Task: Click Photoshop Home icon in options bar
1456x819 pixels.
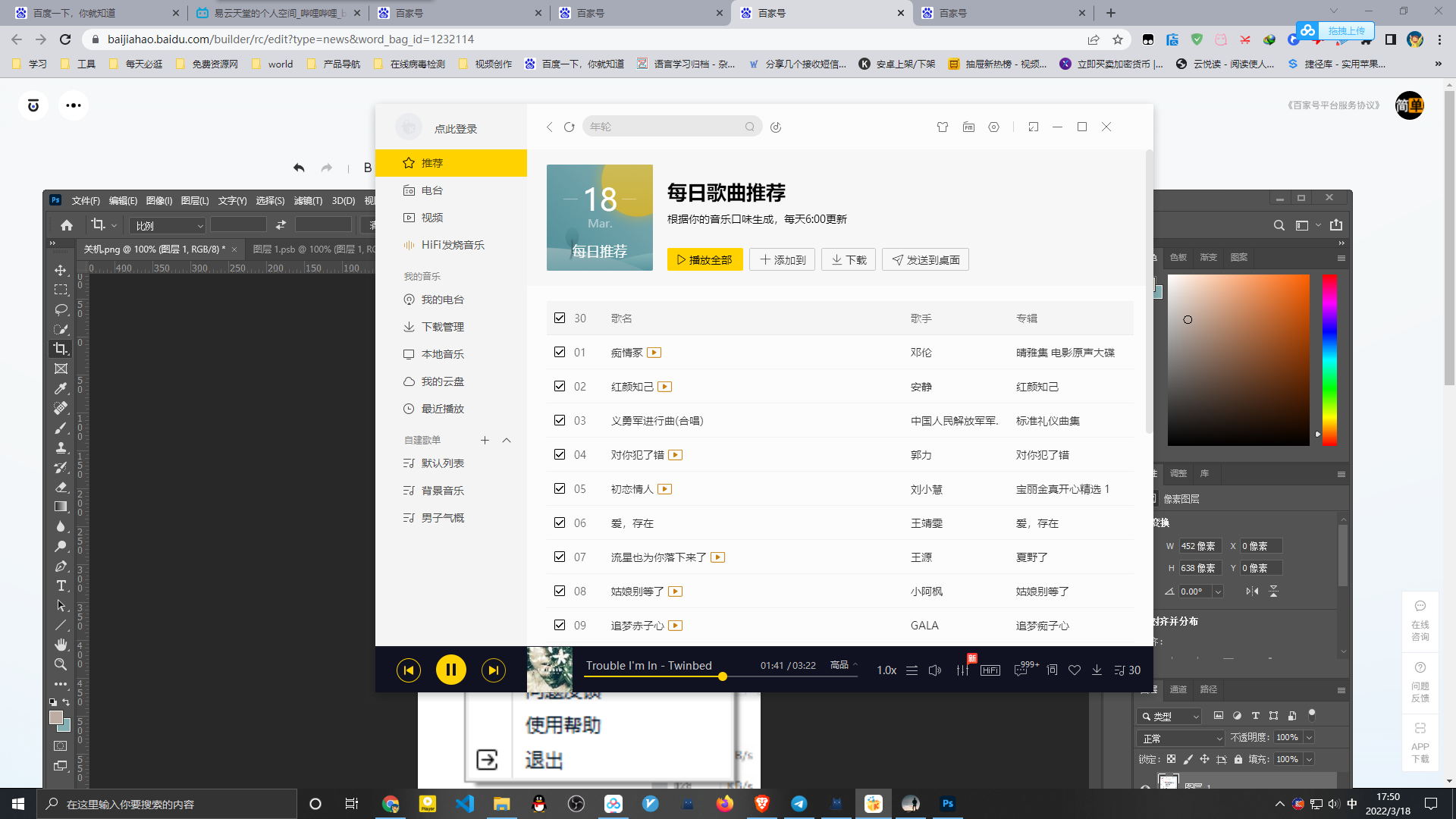Action: [x=67, y=225]
